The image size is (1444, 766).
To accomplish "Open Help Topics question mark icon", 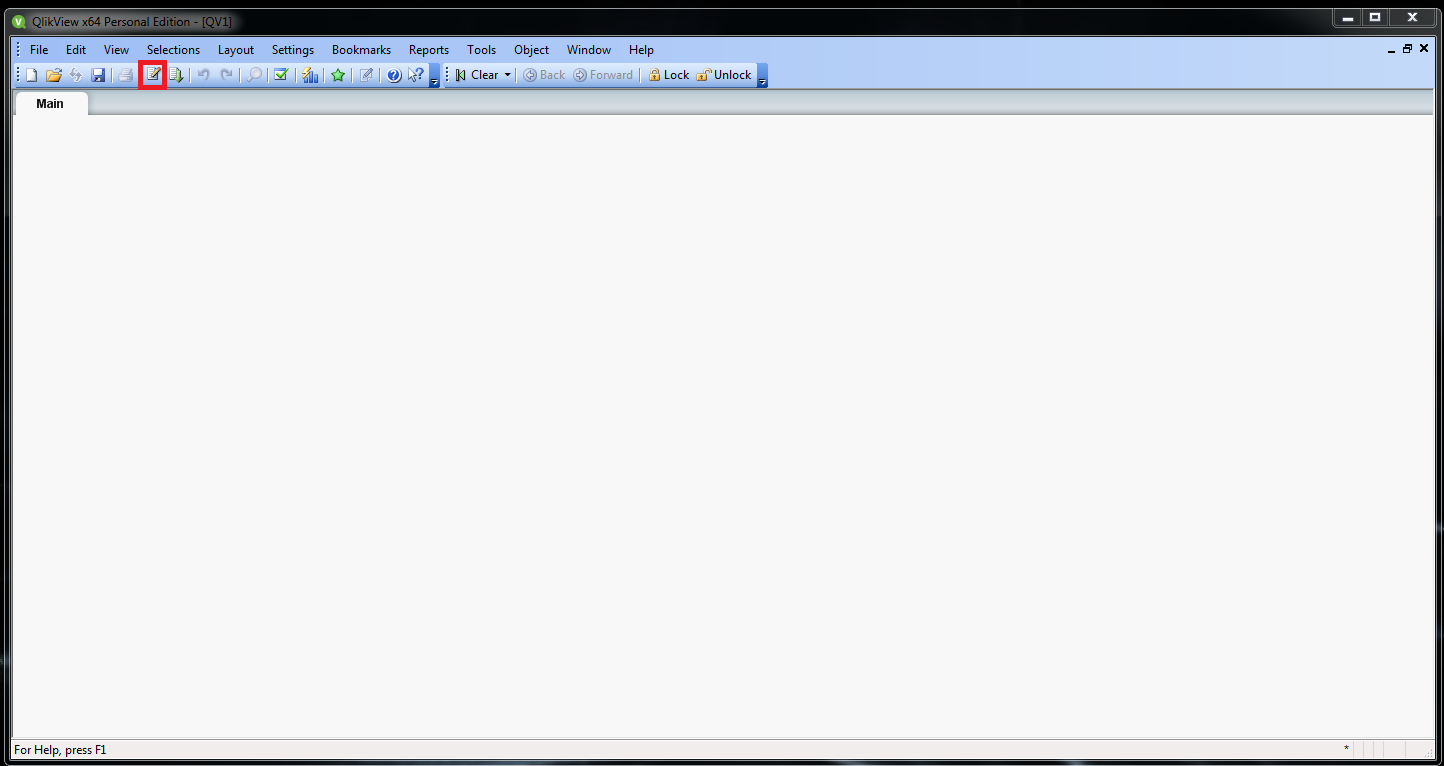I will 394,75.
